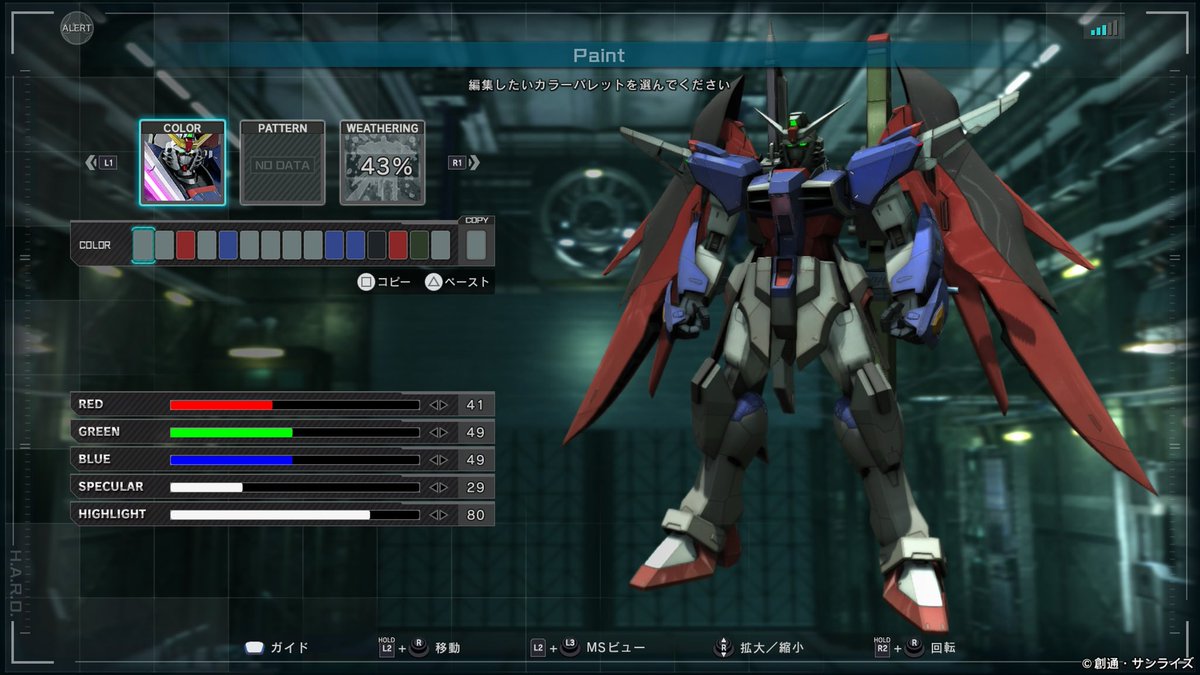Click the RED row left/right stepper arrows
The width and height of the screenshot is (1200, 675).
(438, 405)
